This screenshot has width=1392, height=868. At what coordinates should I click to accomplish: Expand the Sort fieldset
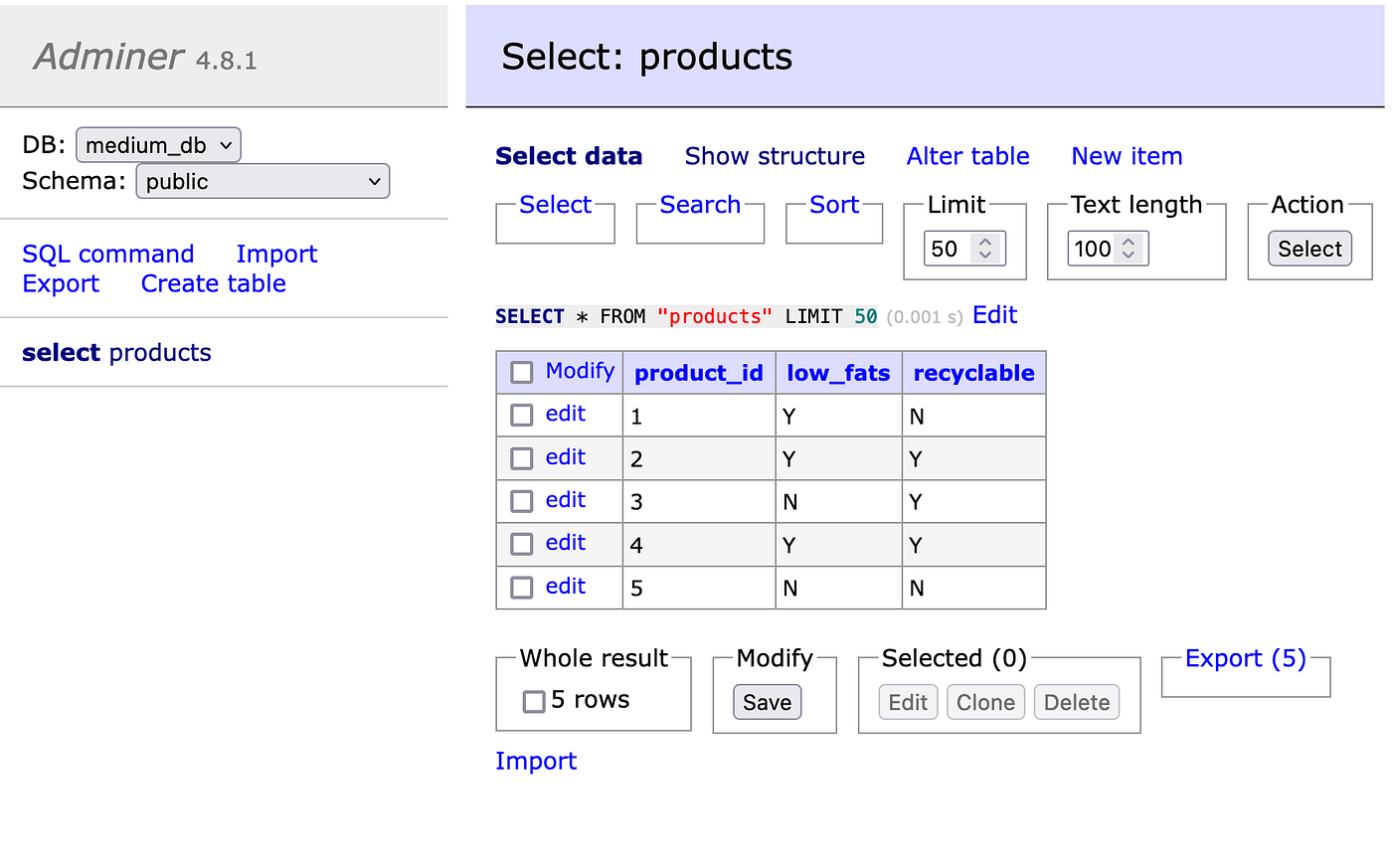pos(833,205)
